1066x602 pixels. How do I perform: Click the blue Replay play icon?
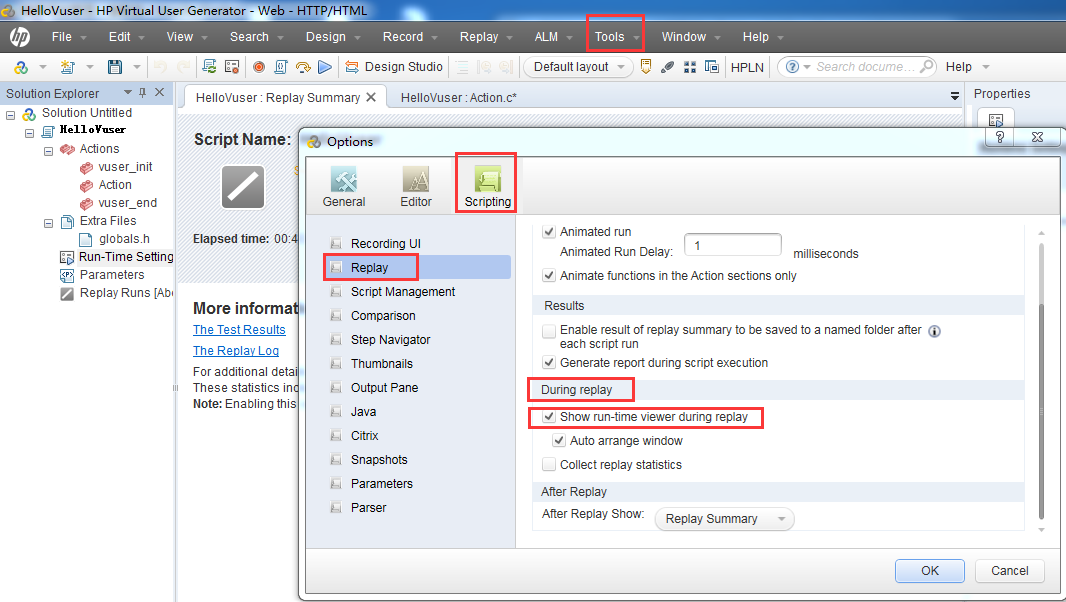point(324,67)
